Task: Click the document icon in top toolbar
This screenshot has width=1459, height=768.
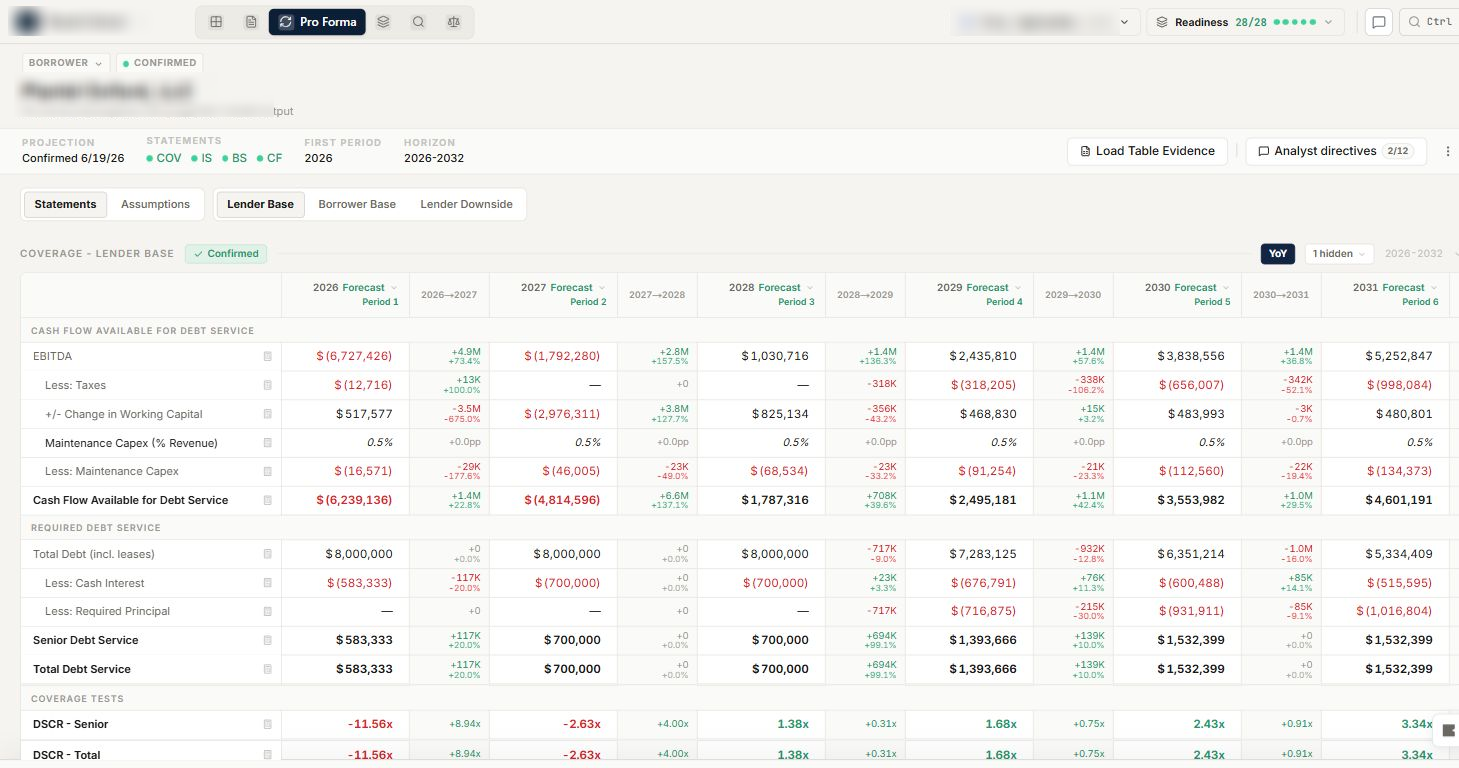Action: [x=251, y=22]
